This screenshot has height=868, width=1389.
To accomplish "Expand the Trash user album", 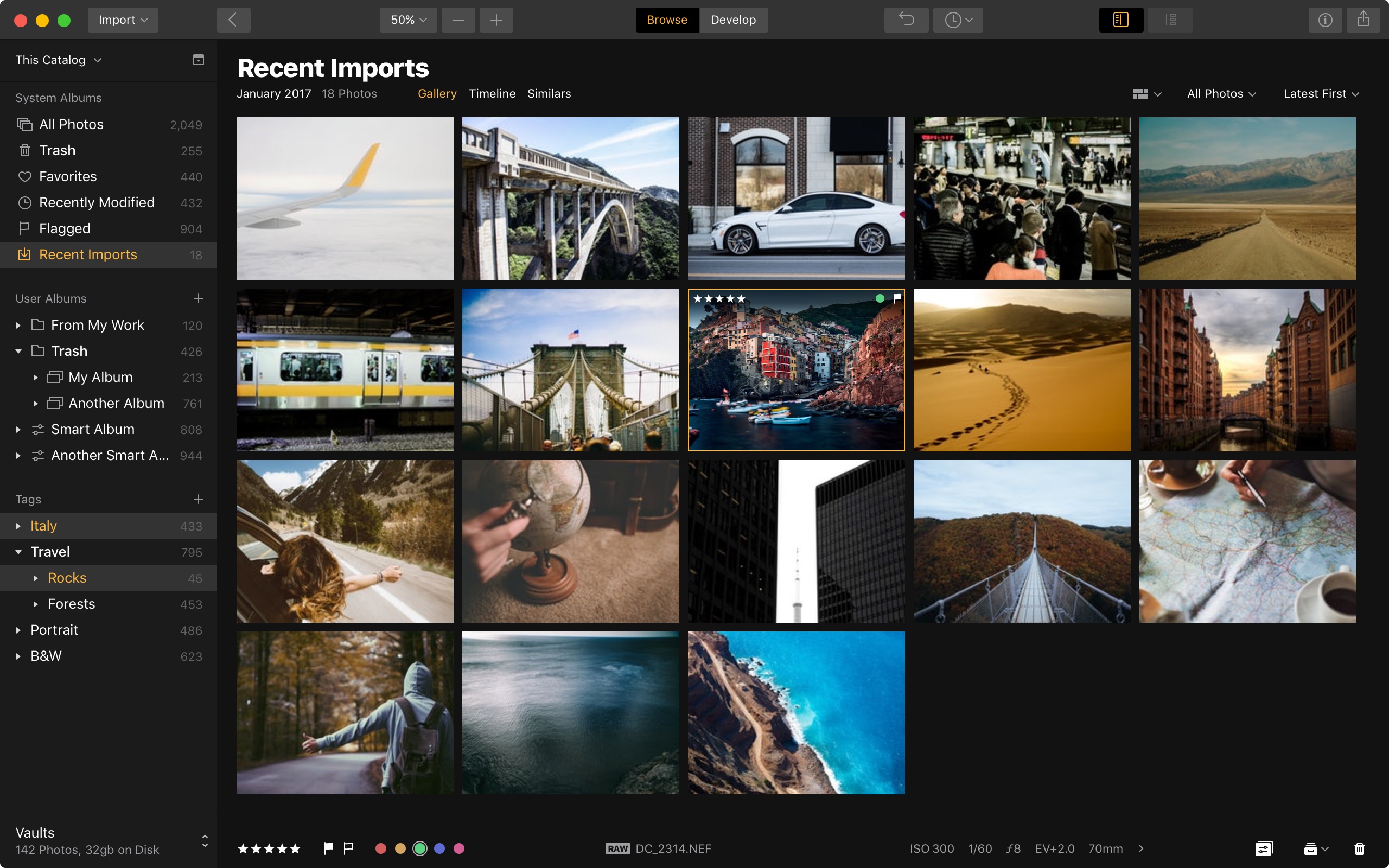I will click(x=18, y=350).
